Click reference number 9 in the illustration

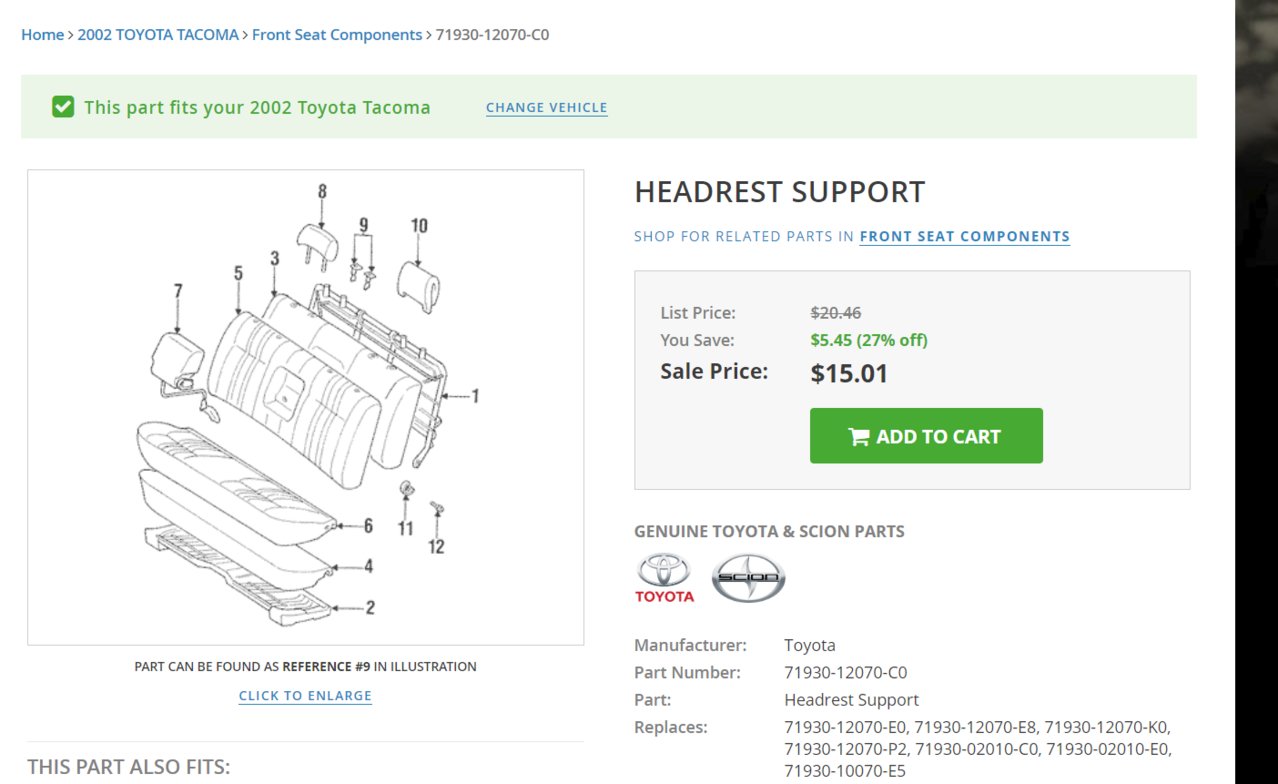[x=364, y=225]
